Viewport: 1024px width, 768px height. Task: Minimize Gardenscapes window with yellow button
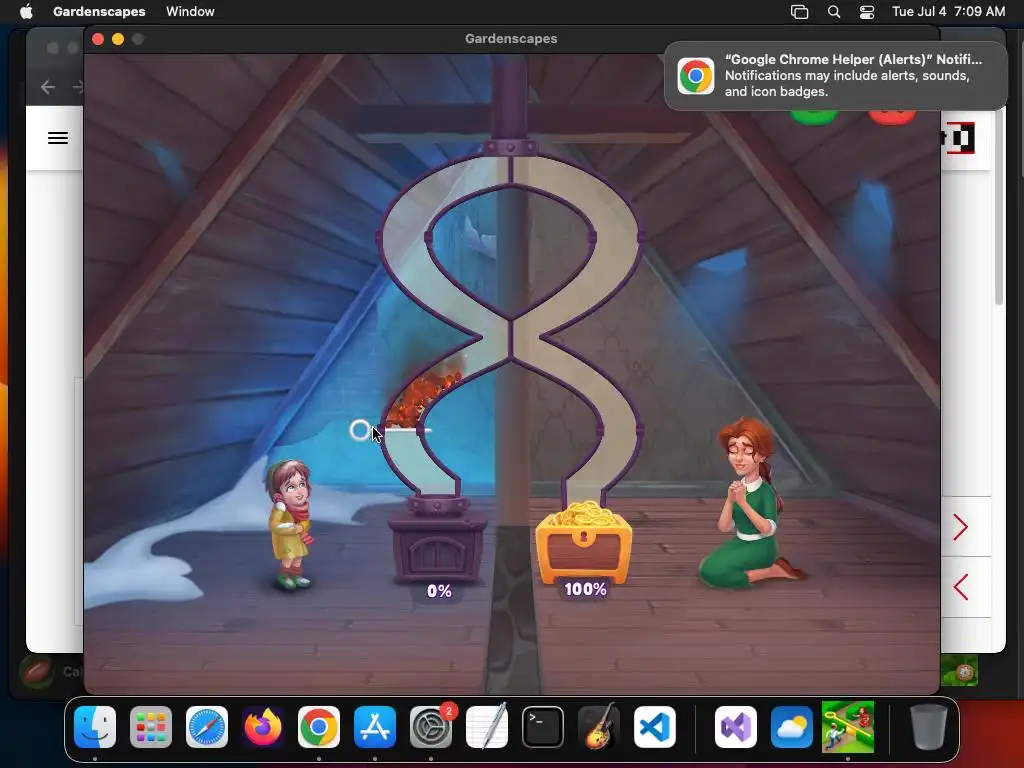(118, 39)
